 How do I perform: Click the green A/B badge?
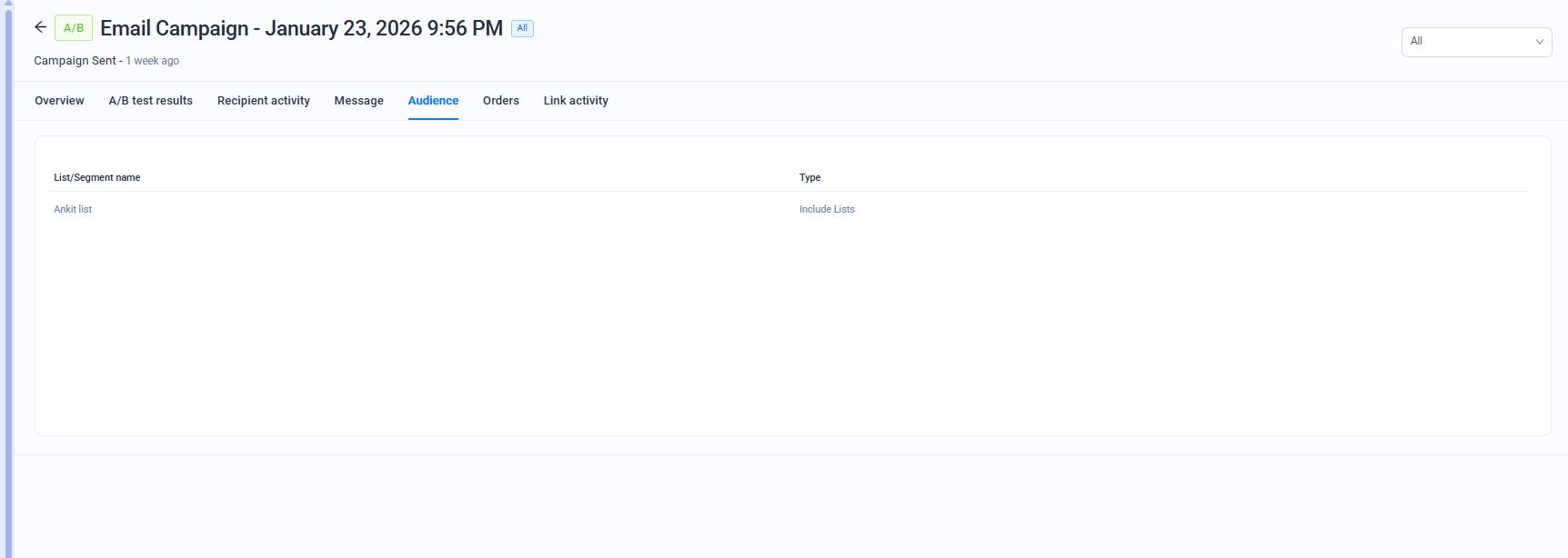(74, 28)
